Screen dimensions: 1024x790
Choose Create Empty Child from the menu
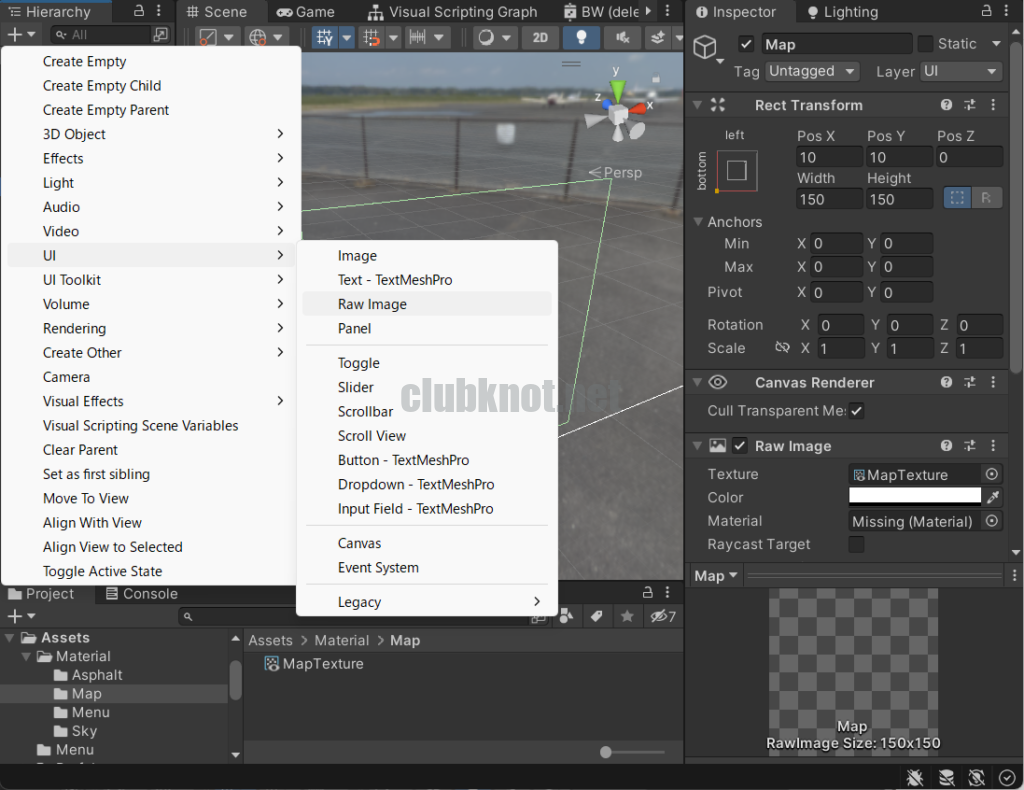tap(102, 86)
